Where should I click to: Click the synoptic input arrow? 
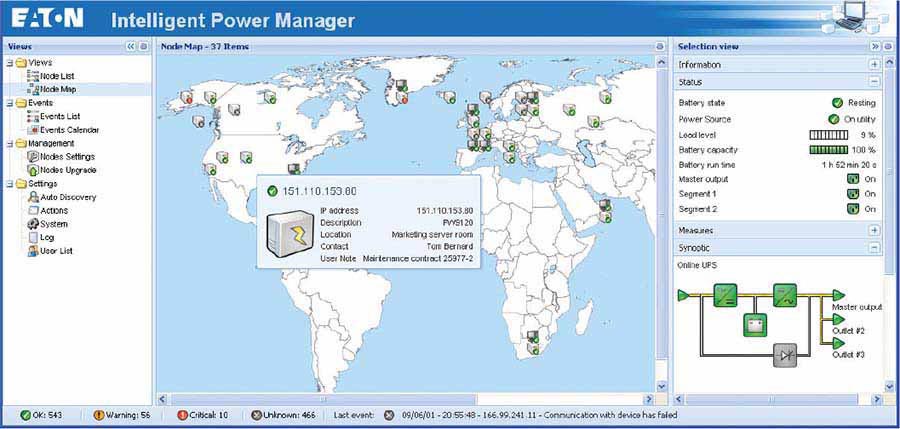point(684,295)
